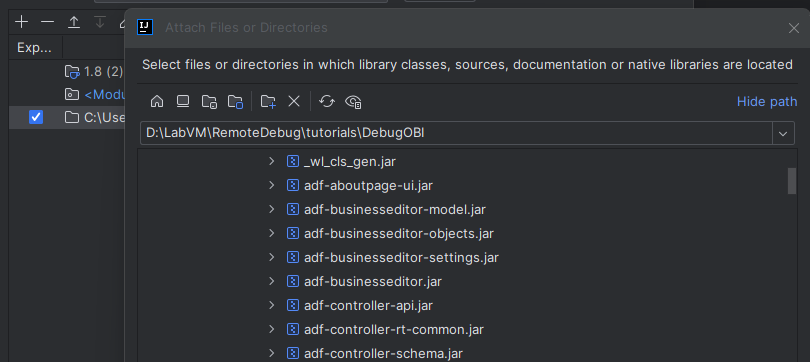Click the Module source folder icon
The height and width of the screenshot is (362, 810).
coord(72,94)
